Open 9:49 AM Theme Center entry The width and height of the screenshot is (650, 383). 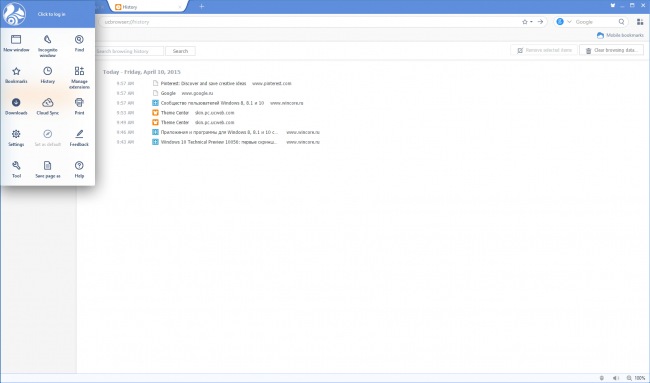pos(175,122)
